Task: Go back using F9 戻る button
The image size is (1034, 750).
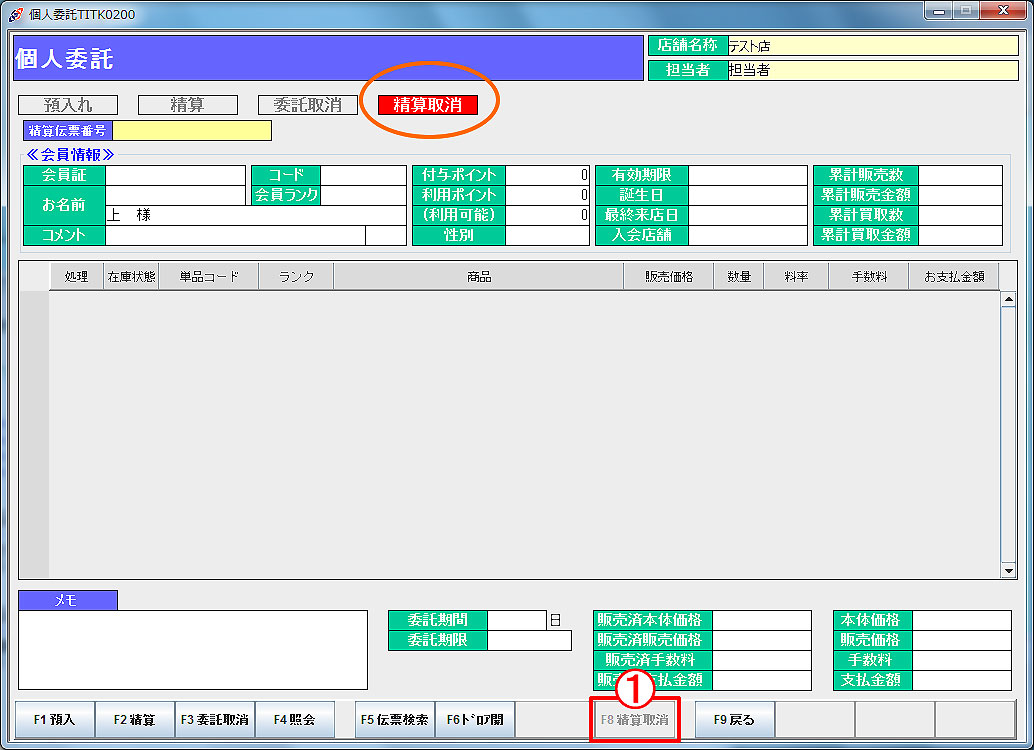Action: (735, 719)
